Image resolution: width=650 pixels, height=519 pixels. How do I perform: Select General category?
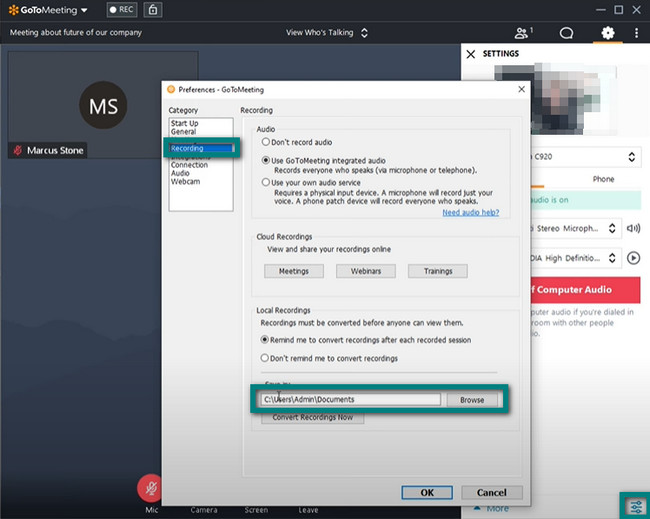coord(183,131)
